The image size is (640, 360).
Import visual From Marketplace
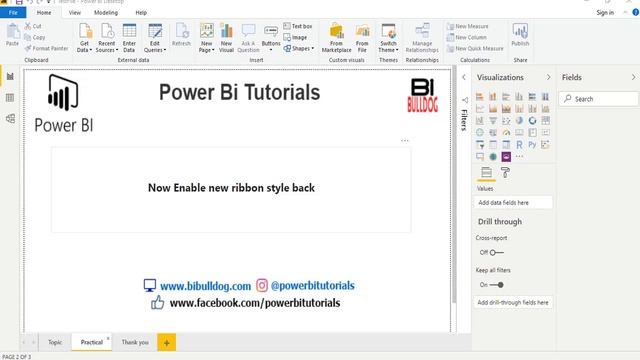pos(336,38)
